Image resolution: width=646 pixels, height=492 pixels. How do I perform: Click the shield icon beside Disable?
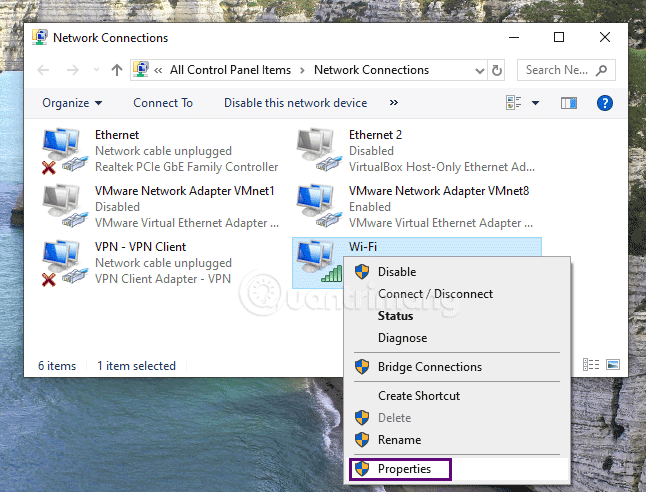(362, 272)
